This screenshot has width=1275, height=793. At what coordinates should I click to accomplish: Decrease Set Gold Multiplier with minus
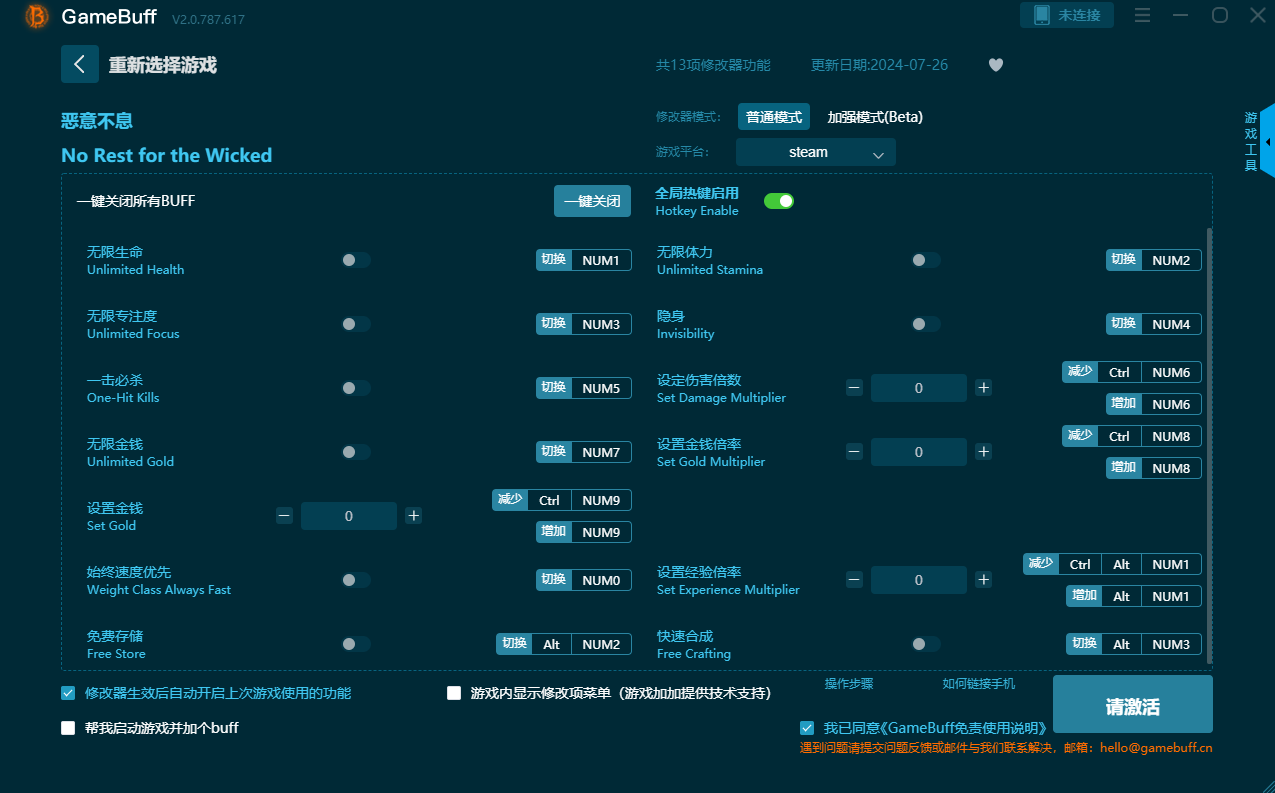point(854,452)
